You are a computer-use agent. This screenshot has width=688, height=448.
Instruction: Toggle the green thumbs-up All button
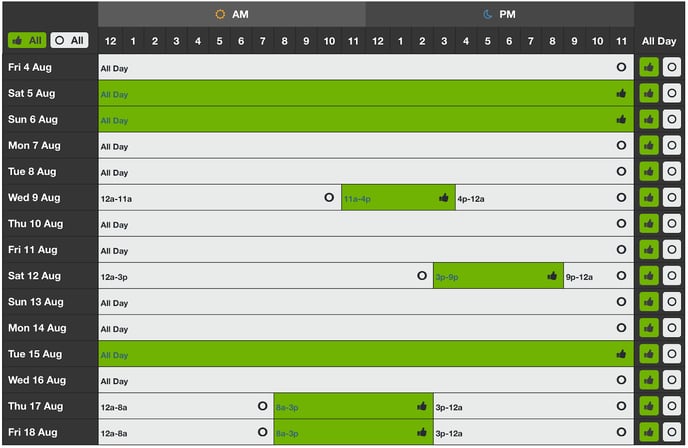[x=27, y=40]
